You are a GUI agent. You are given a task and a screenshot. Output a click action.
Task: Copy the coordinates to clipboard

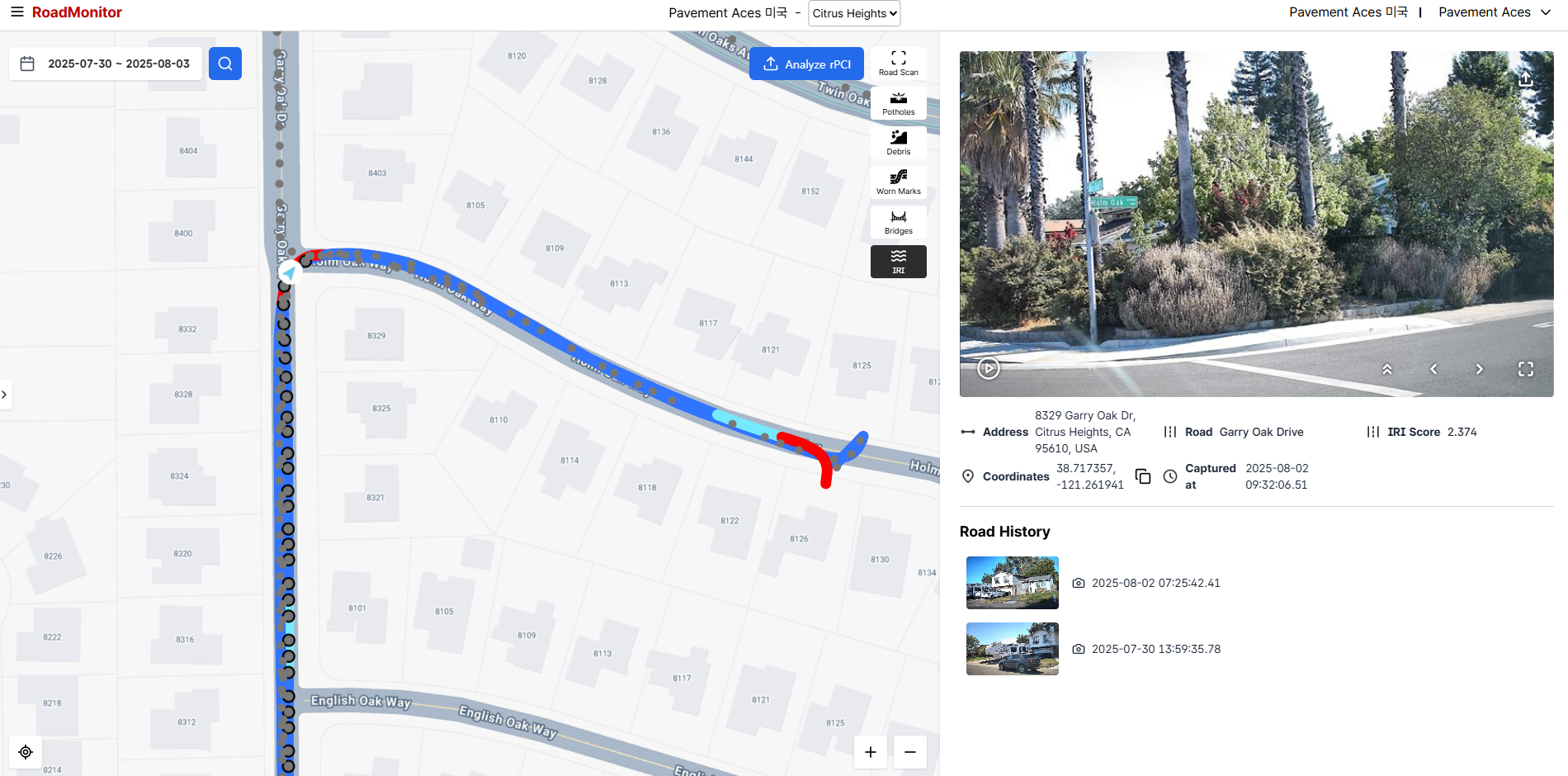coord(1143,476)
